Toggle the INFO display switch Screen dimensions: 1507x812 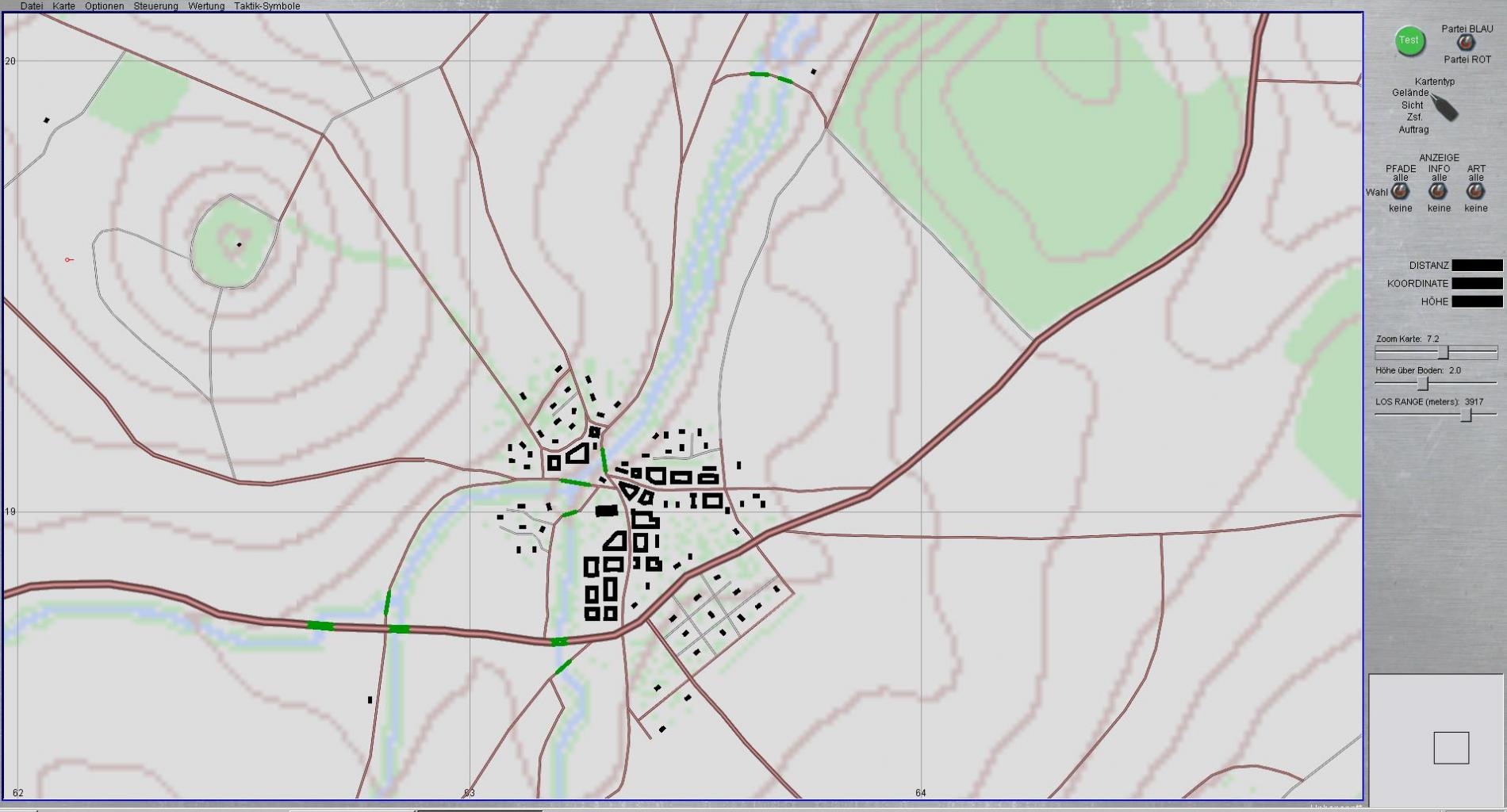coord(1438,192)
